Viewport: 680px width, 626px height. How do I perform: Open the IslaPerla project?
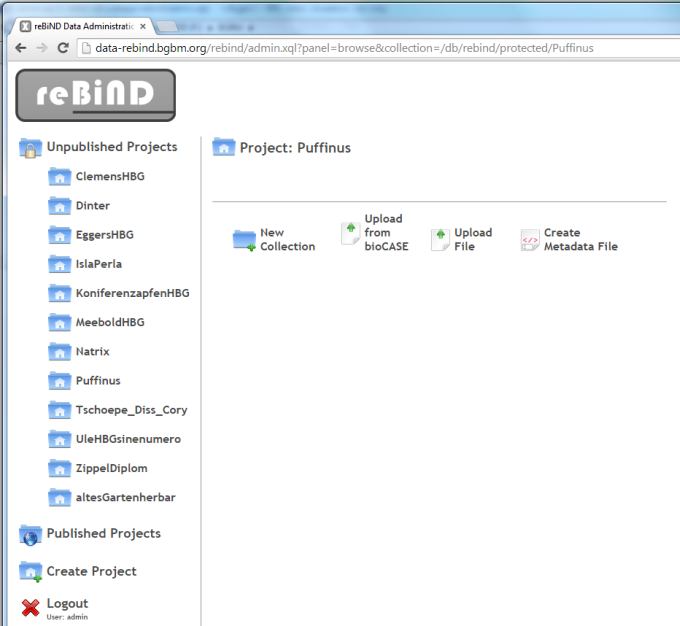click(99, 264)
